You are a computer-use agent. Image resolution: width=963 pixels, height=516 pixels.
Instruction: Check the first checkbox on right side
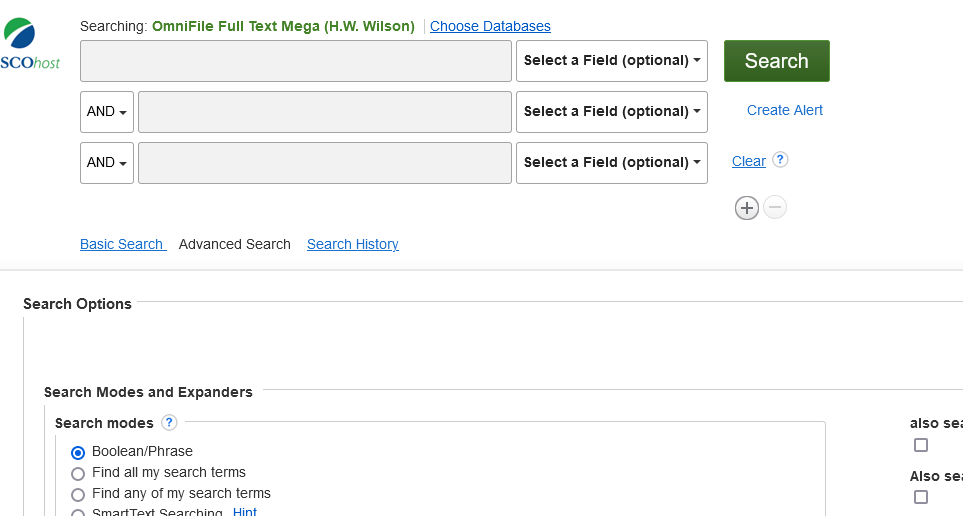pyautogui.click(x=921, y=445)
